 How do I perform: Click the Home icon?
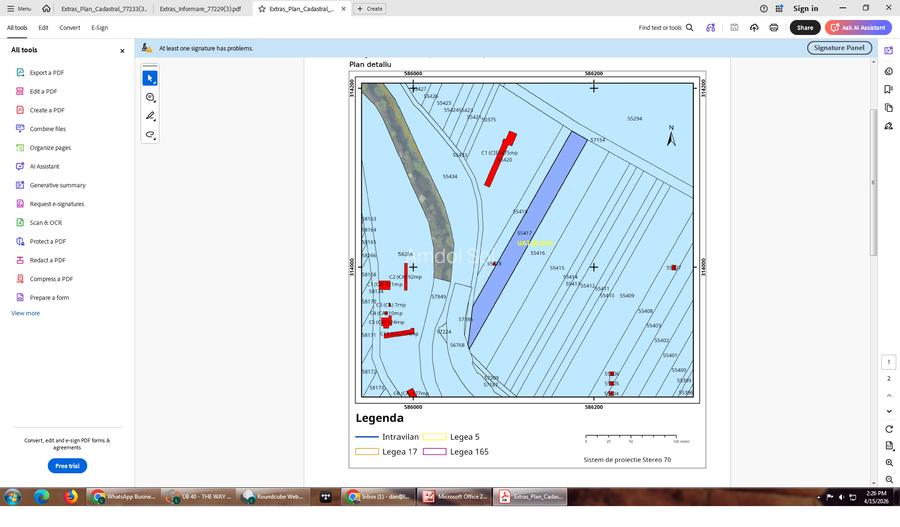tap(46, 8)
